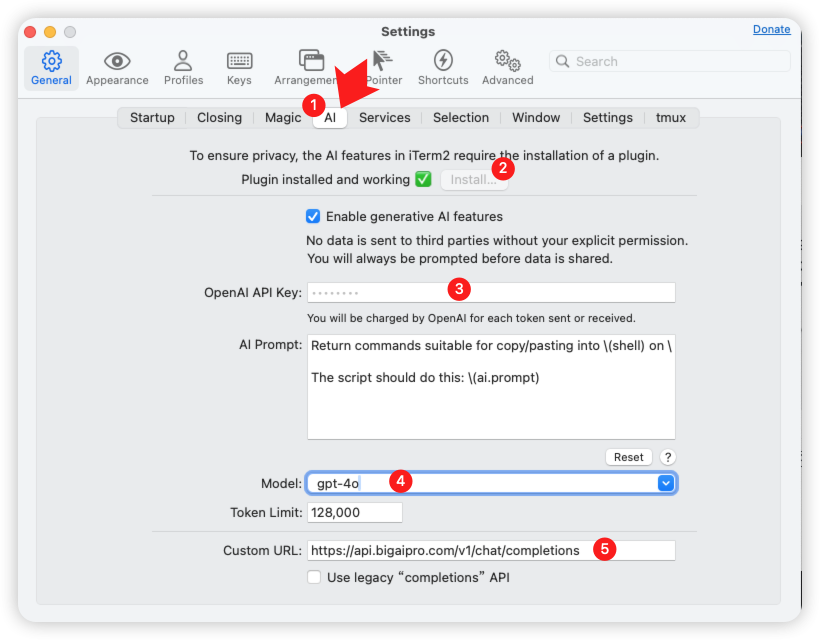Switch to the Magic tab

pyautogui.click(x=282, y=118)
